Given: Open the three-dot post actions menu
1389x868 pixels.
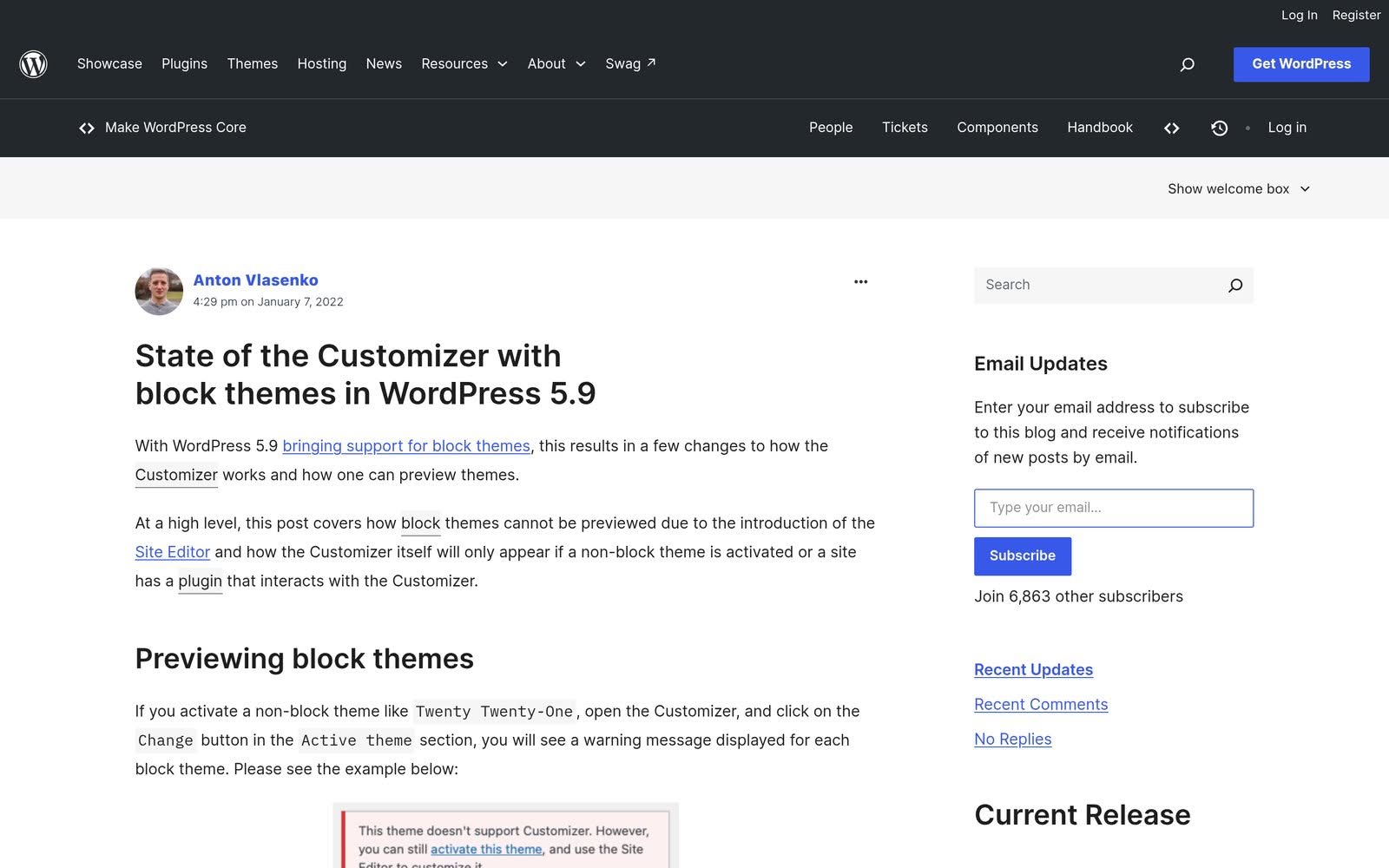Looking at the screenshot, I should [860, 281].
